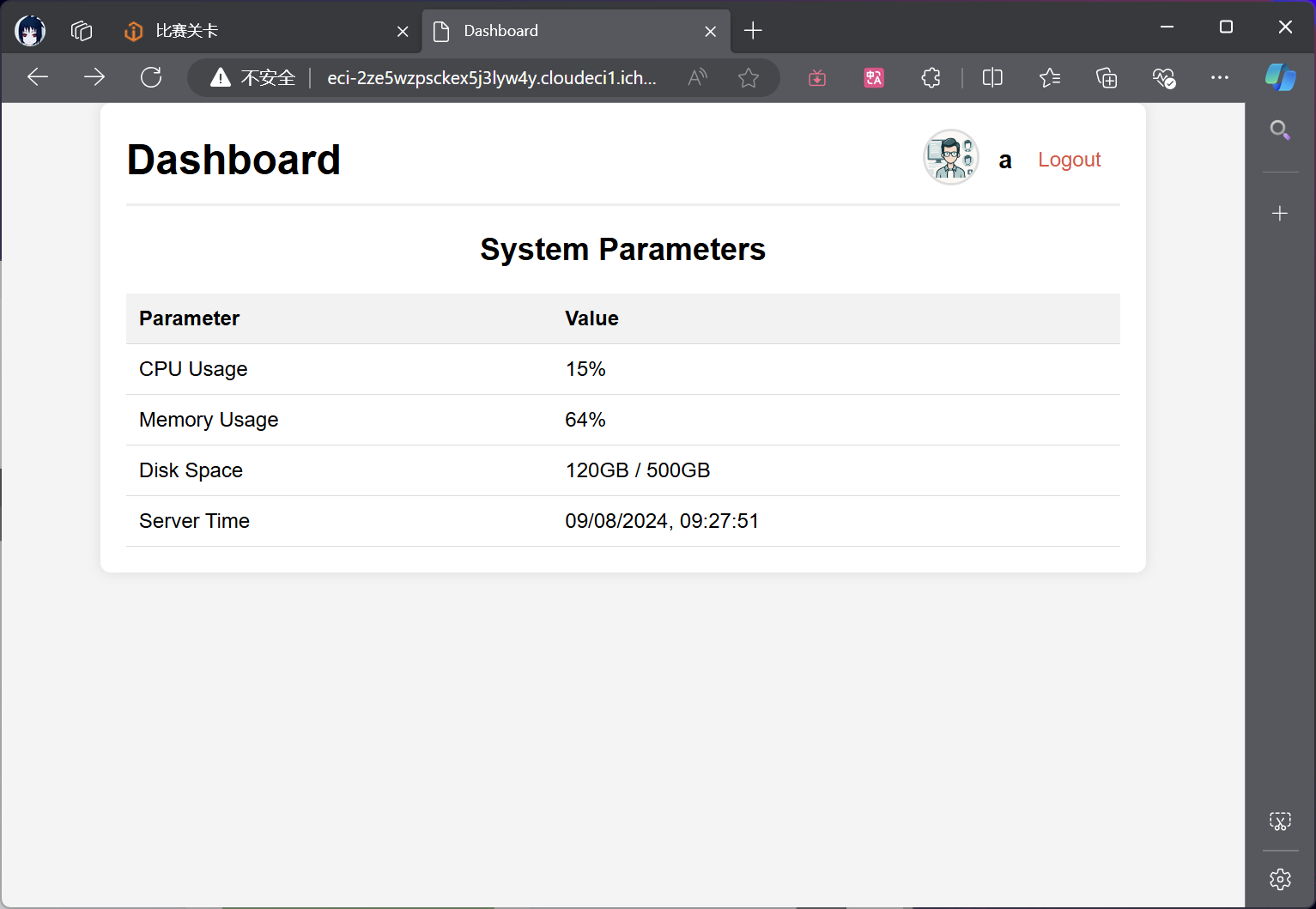Click the user avatar picture
The image size is (1316, 909).
coord(951,157)
